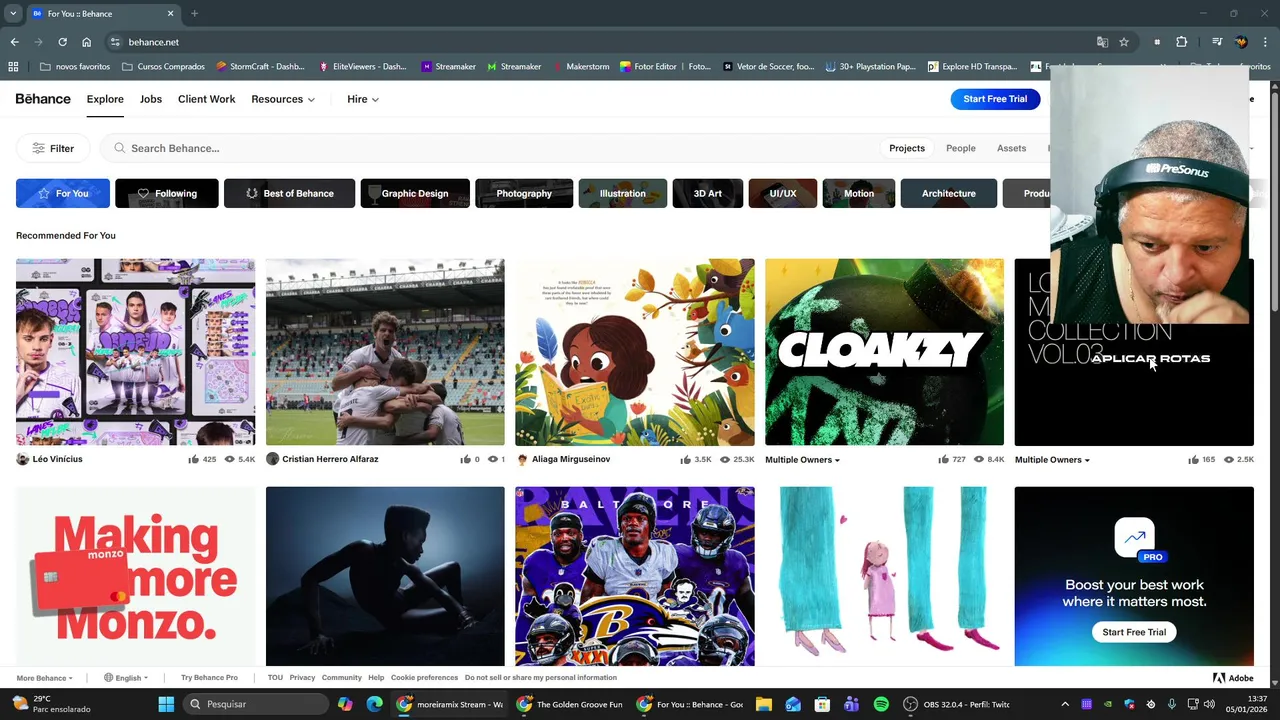Expand the Resources menu
Screen dimensions: 1280x720
point(283,99)
